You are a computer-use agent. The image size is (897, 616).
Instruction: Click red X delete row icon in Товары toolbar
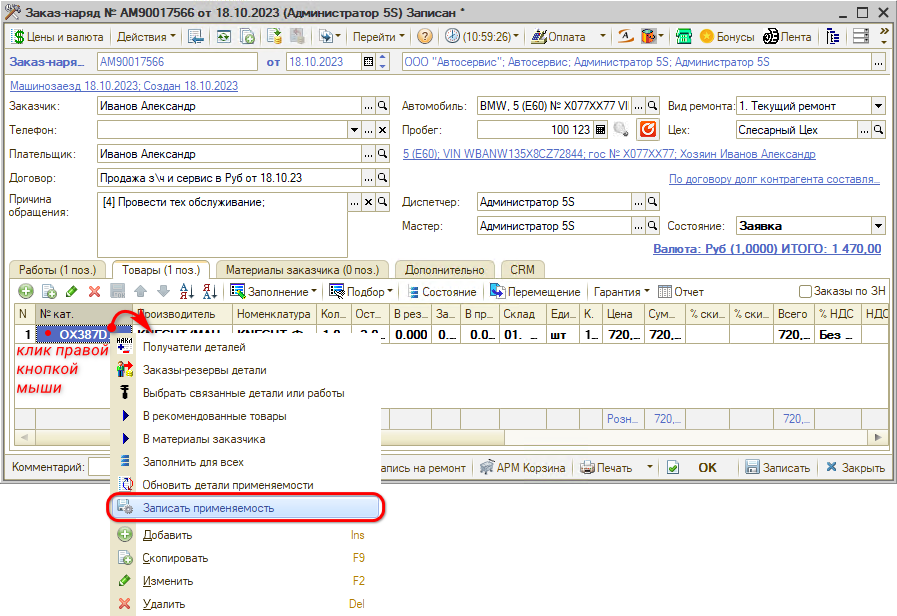[x=94, y=292]
